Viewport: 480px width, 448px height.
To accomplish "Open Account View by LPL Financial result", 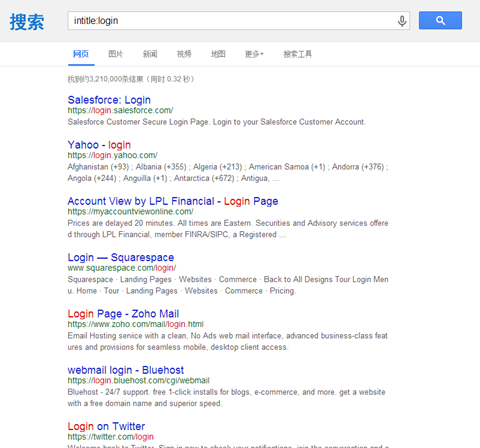I will 173,201.
